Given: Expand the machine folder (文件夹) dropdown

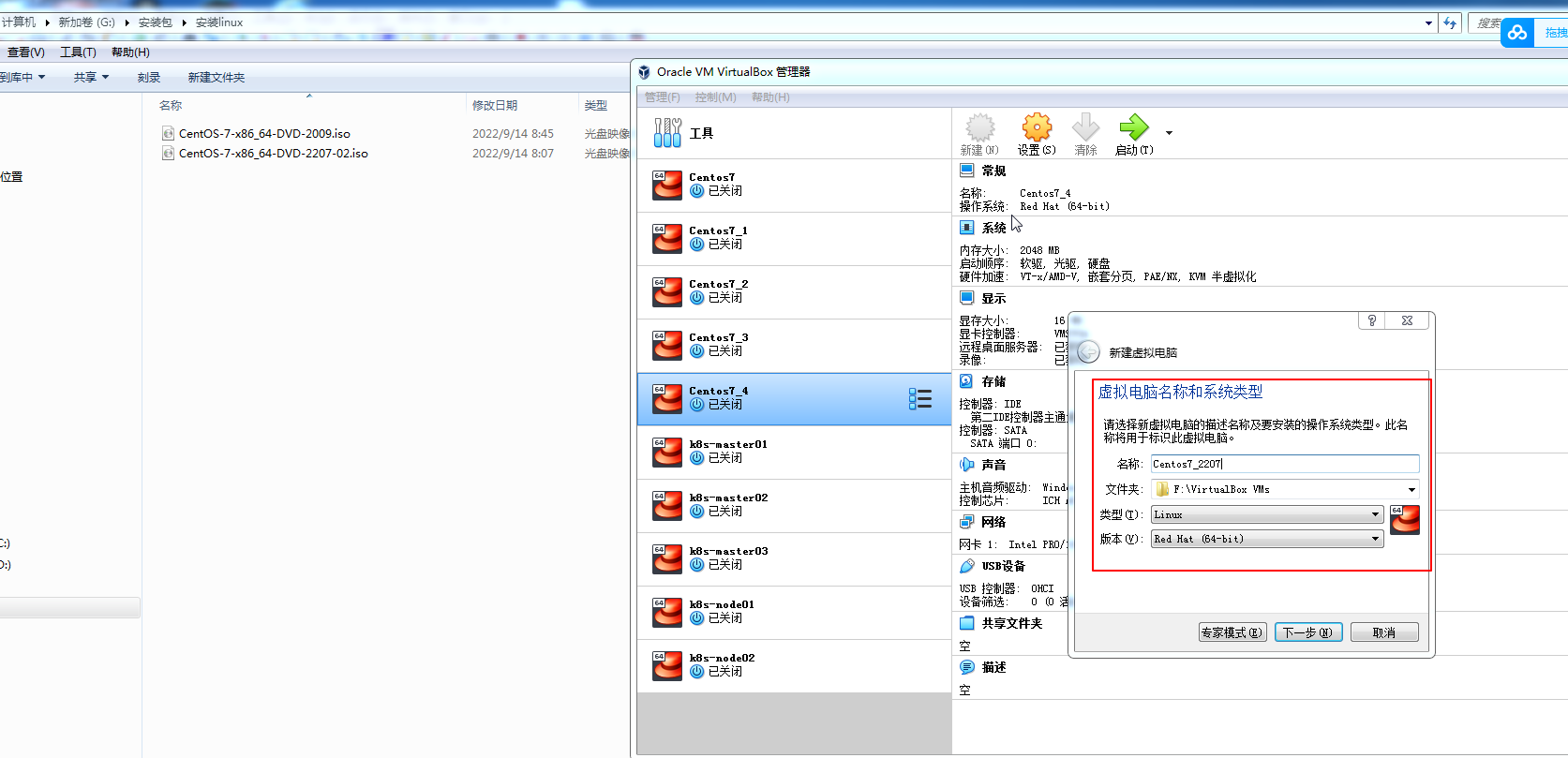Looking at the screenshot, I should [x=1411, y=489].
